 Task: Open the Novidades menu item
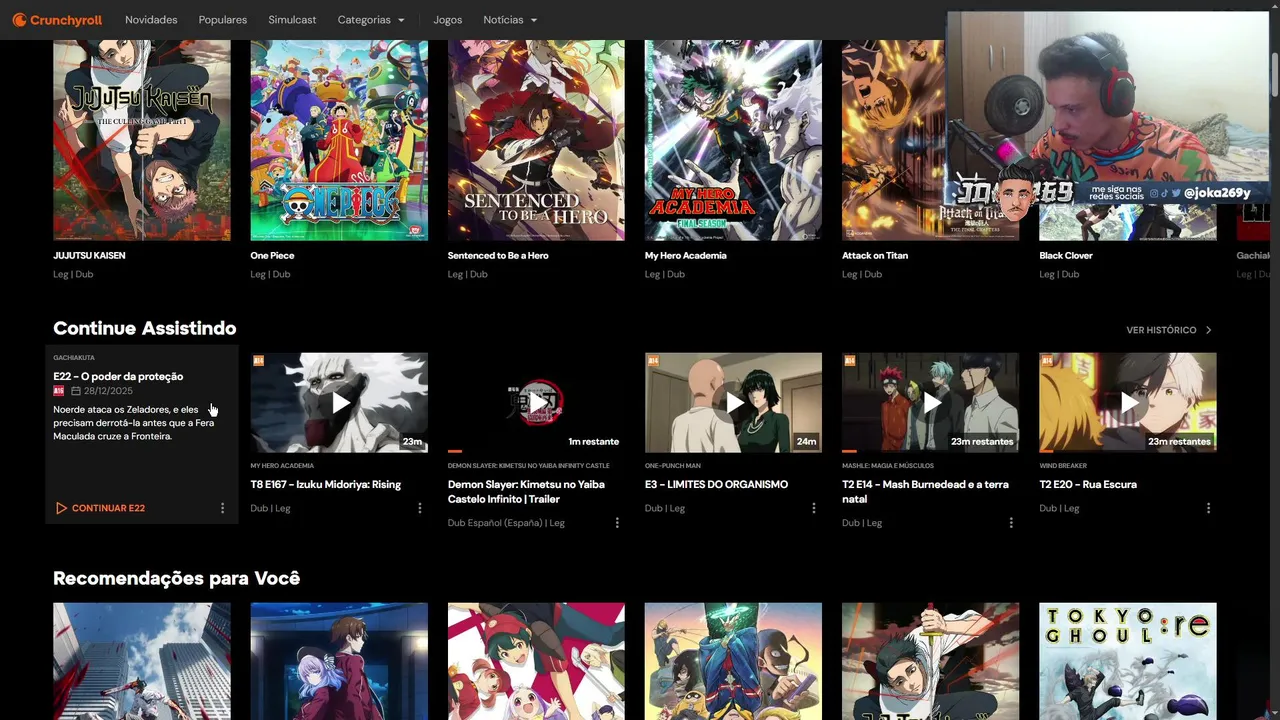[151, 20]
